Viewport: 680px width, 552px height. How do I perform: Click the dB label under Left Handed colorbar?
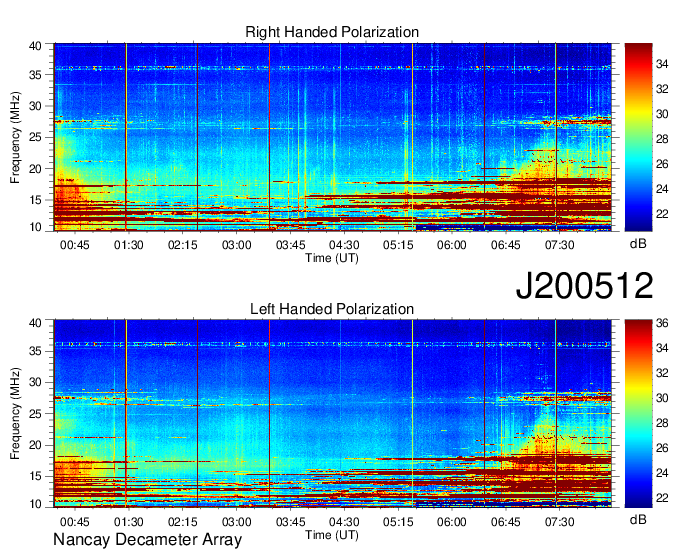pyautogui.click(x=638, y=519)
